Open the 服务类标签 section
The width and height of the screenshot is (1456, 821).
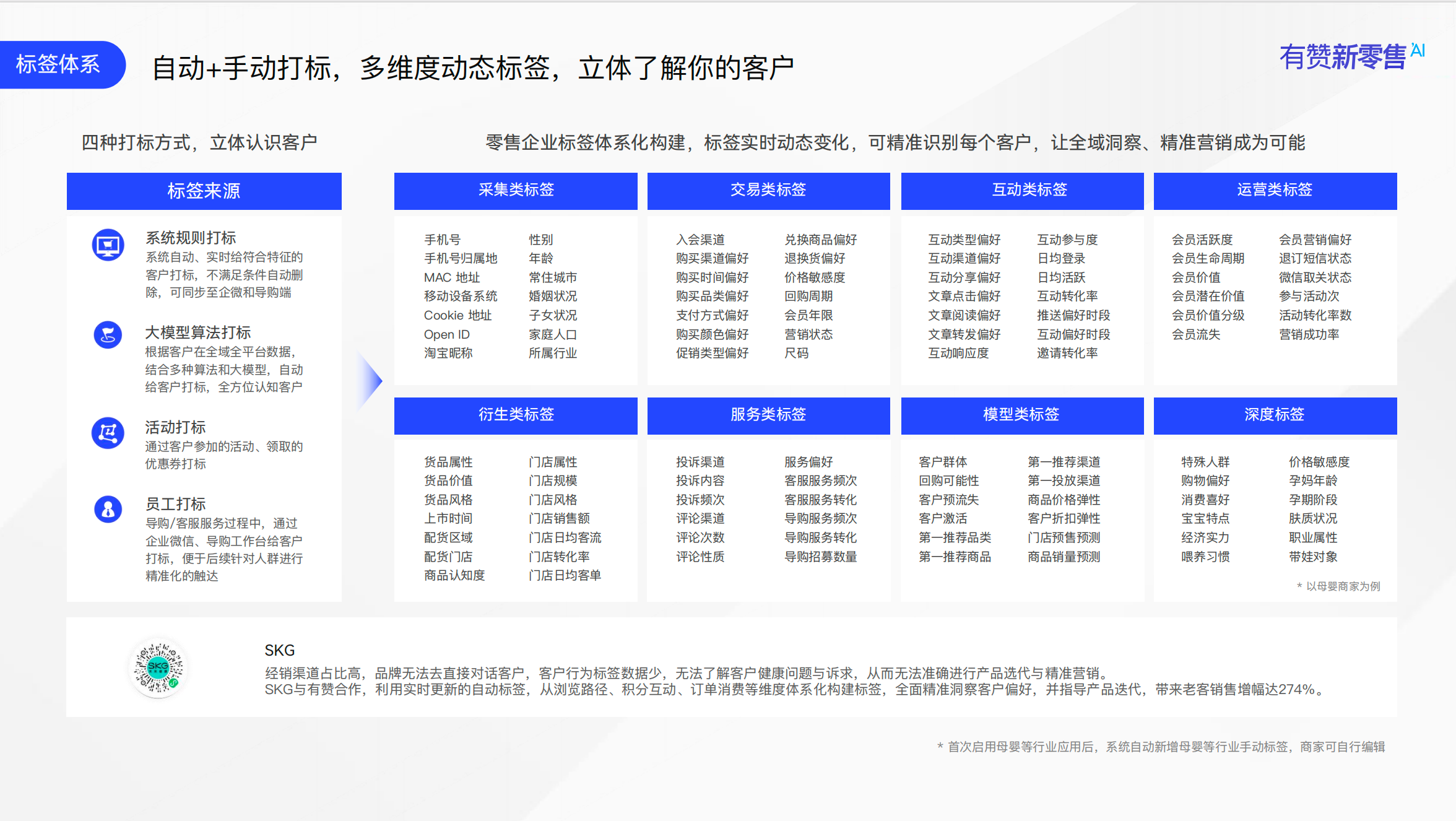coord(768,415)
